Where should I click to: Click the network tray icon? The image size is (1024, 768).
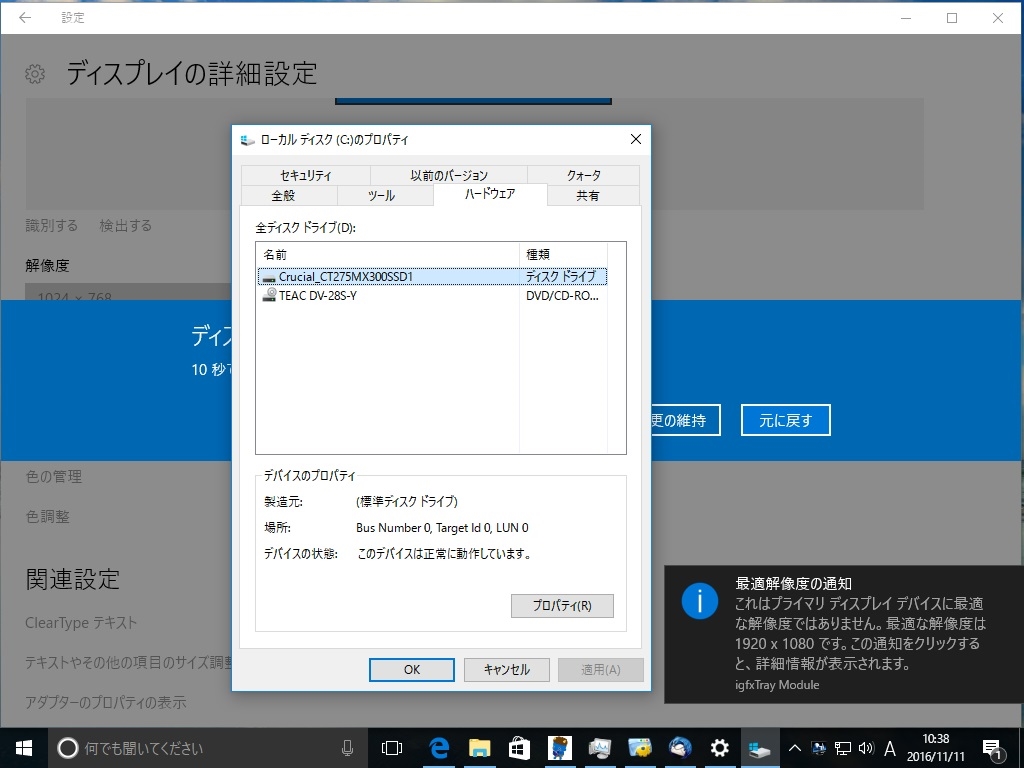click(x=843, y=748)
